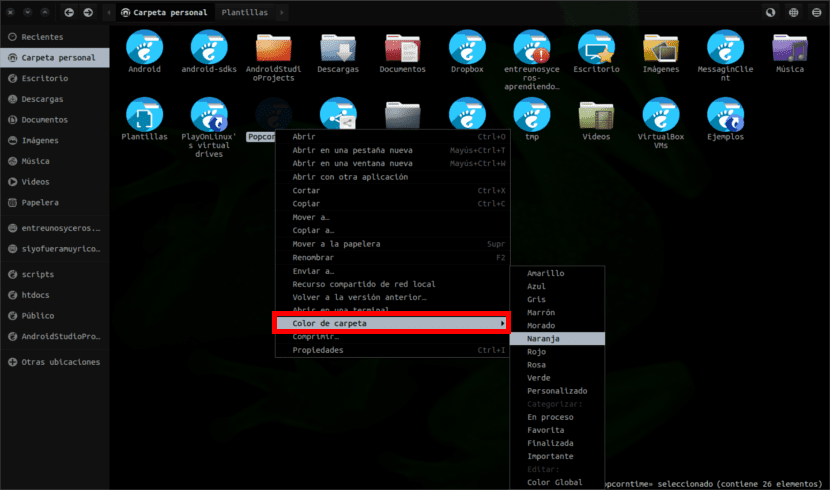830x490 pixels.
Task: Open the MessaginClient folder
Action: (725, 48)
